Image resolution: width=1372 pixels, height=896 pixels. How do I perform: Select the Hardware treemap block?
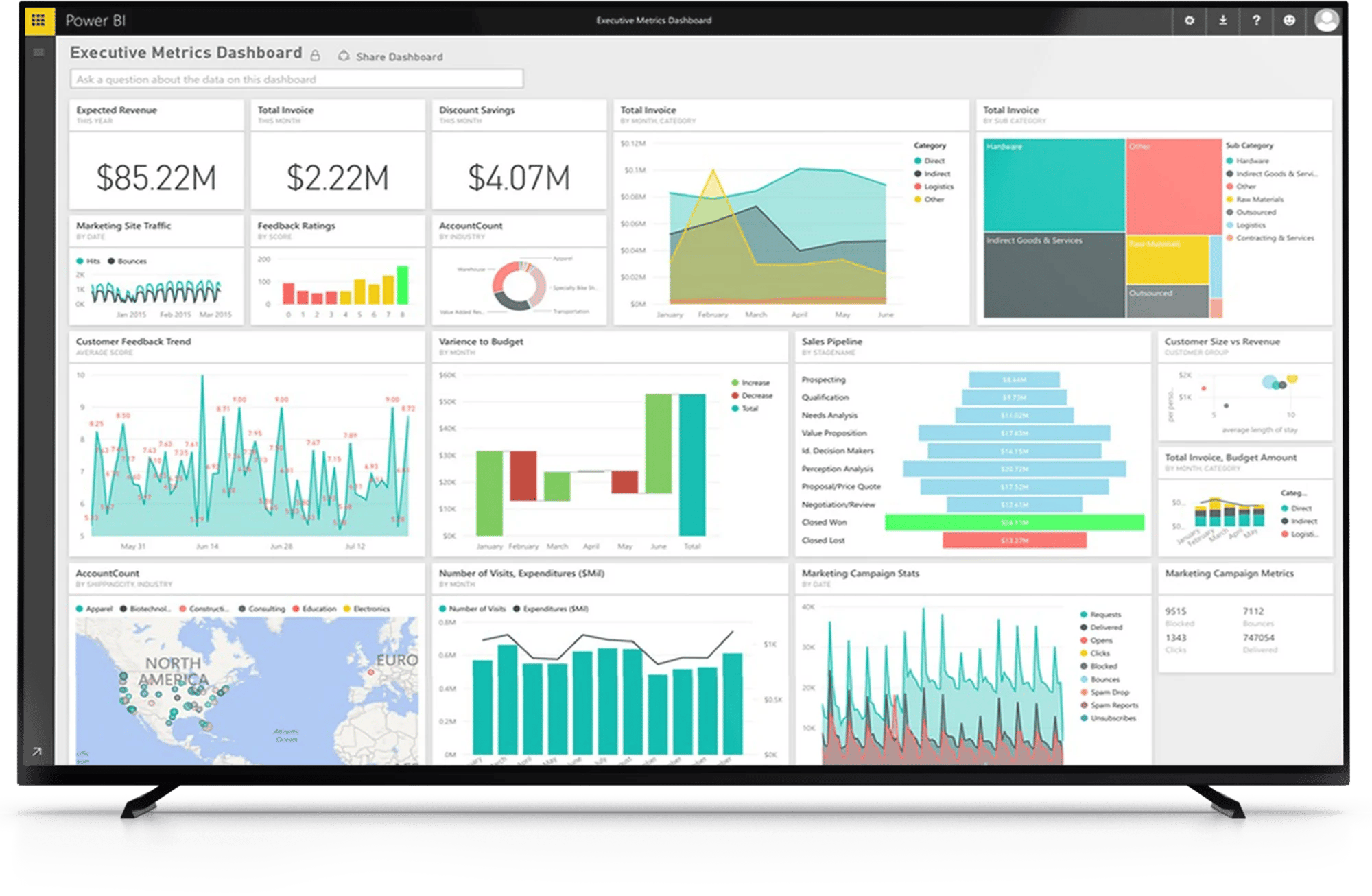[1054, 185]
